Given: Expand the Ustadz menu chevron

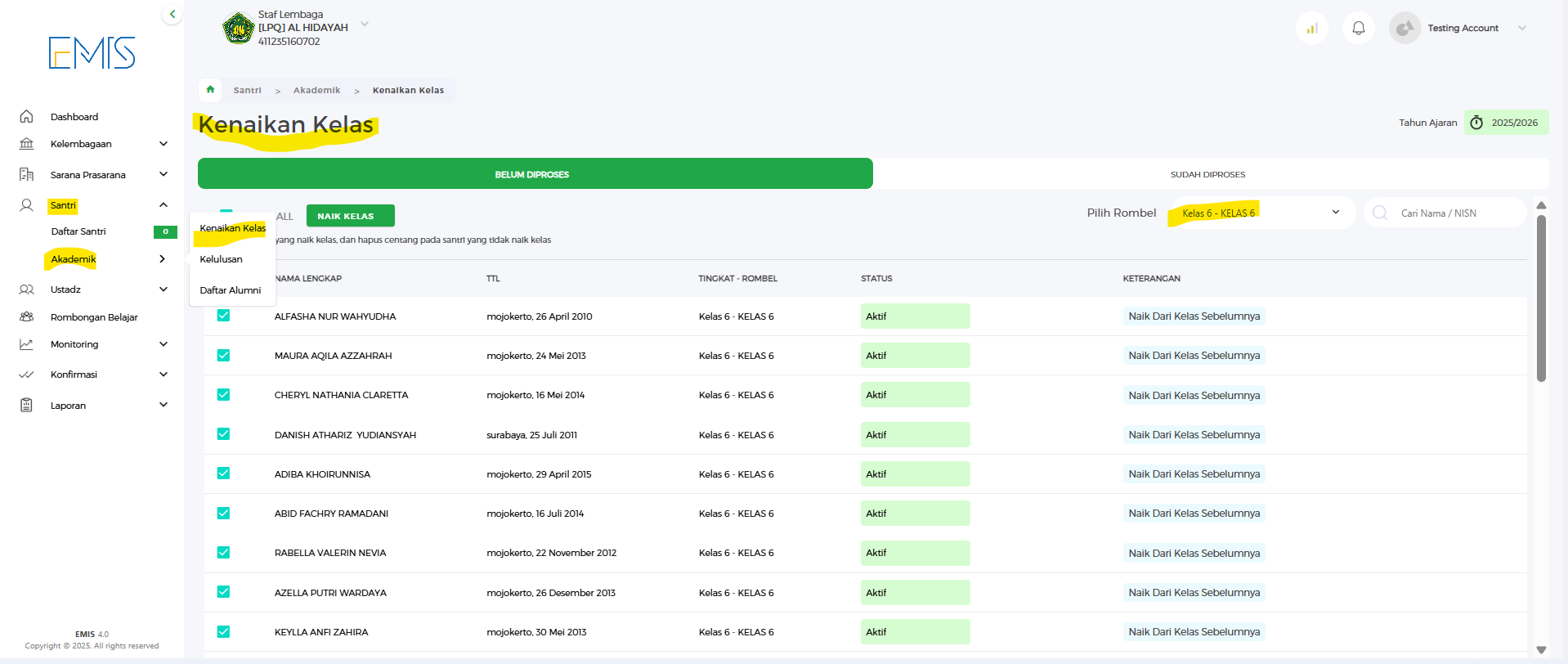Looking at the screenshot, I should click(x=164, y=289).
